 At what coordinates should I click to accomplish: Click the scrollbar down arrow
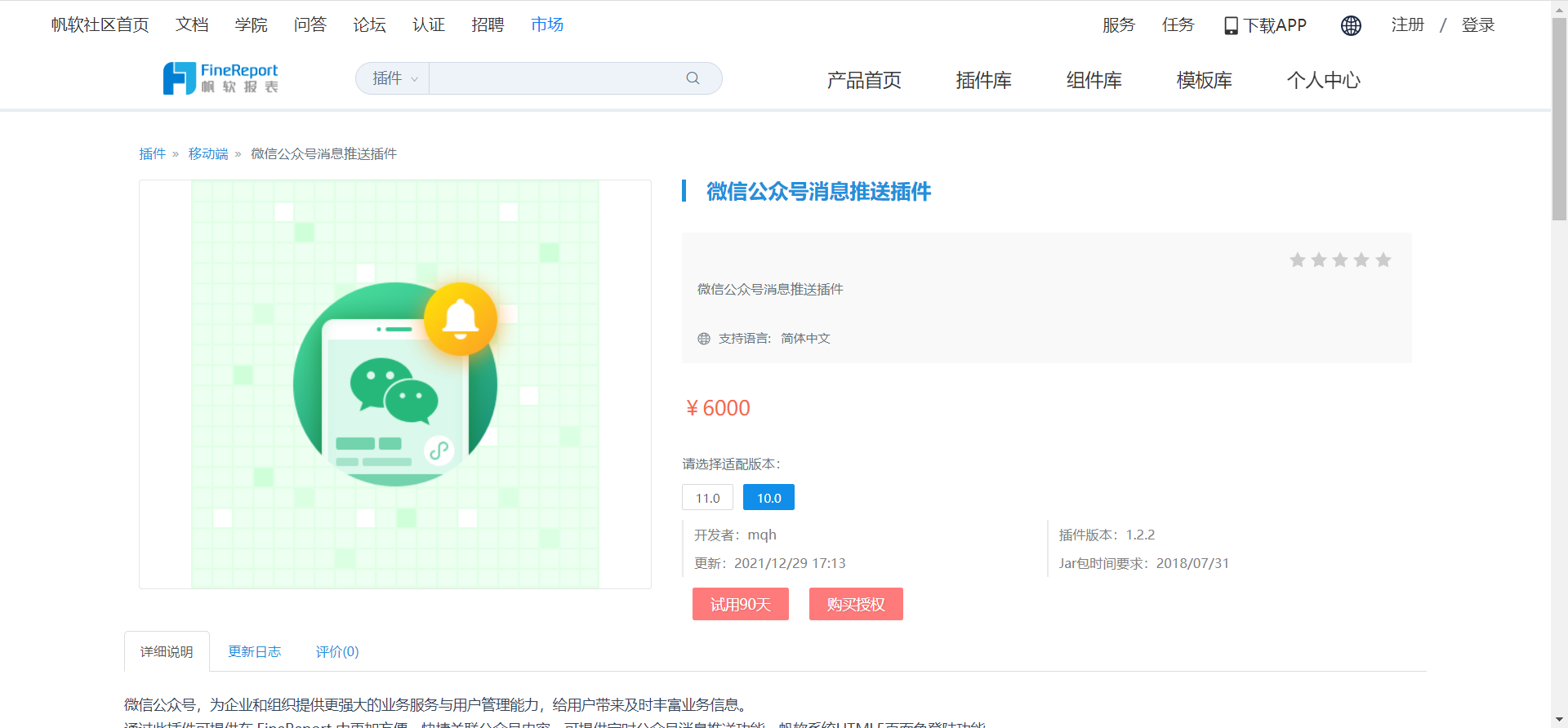[x=1559, y=720]
